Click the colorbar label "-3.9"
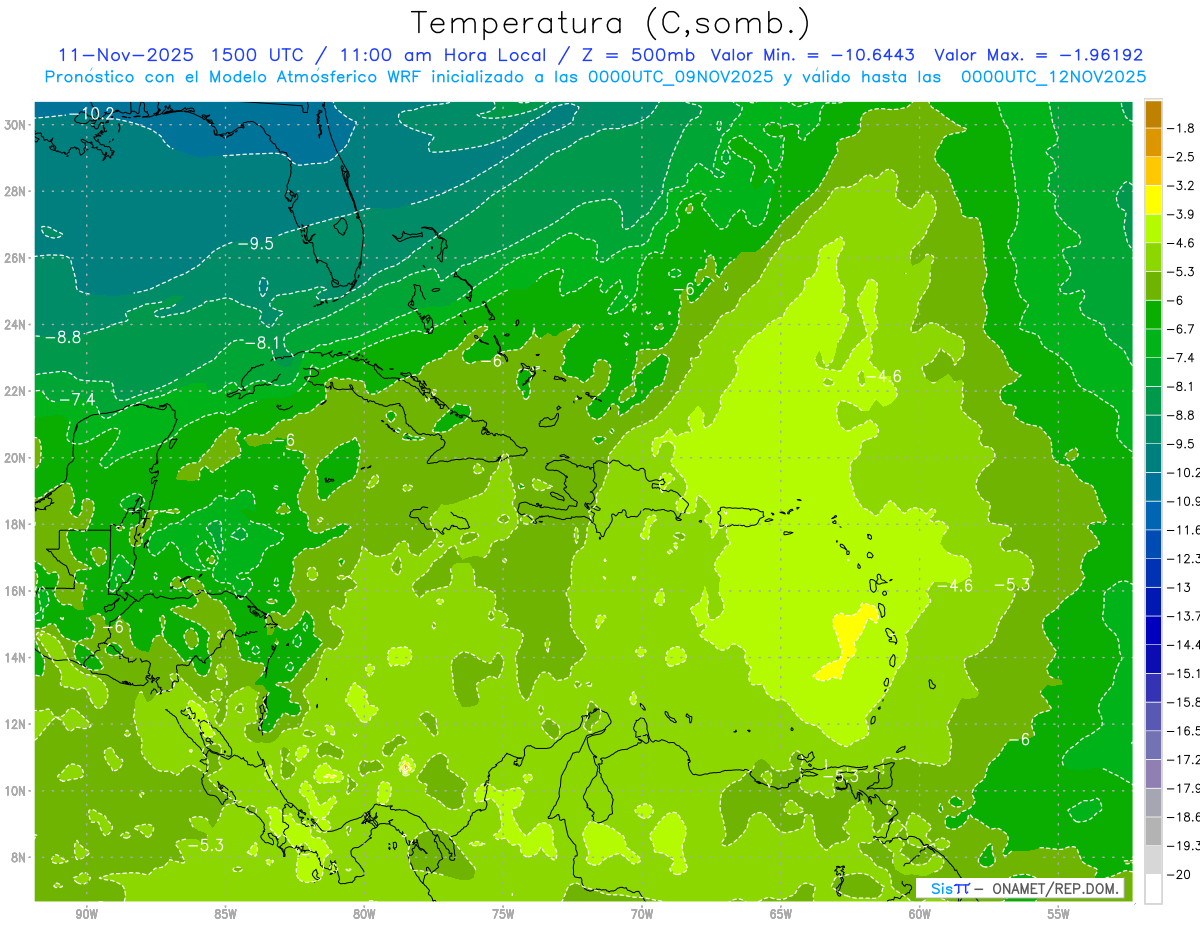 point(1183,214)
